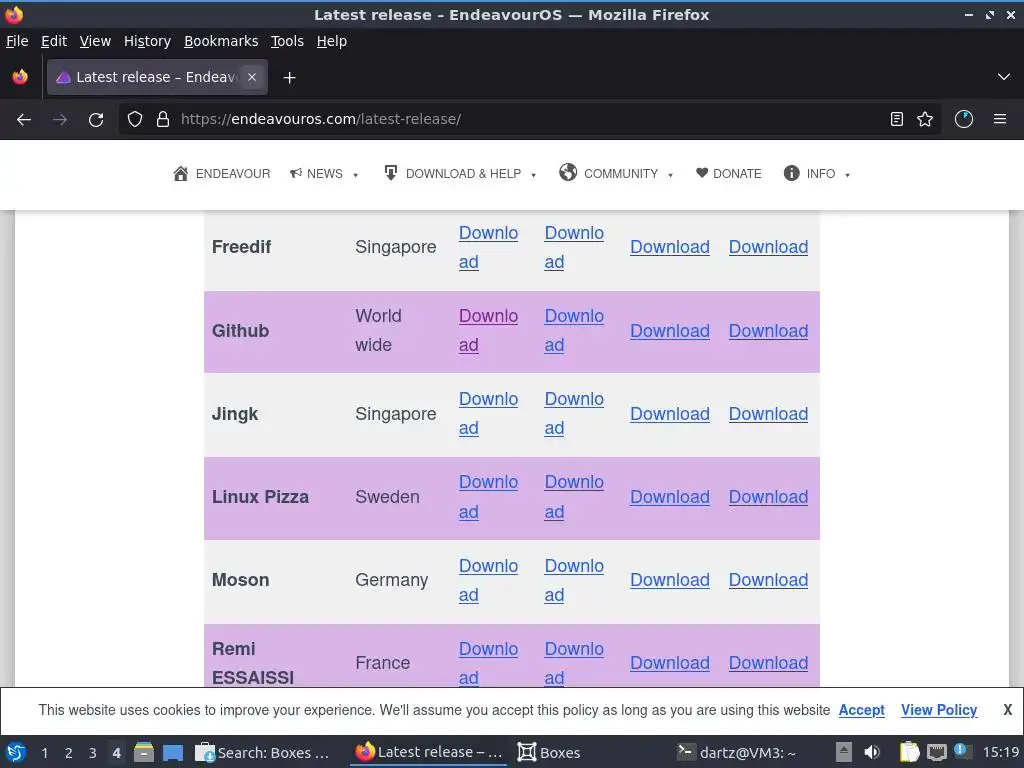Viewport: 1024px width, 768px height.
Task: Click the last Download link in Freedif row
Action: (x=768, y=247)
